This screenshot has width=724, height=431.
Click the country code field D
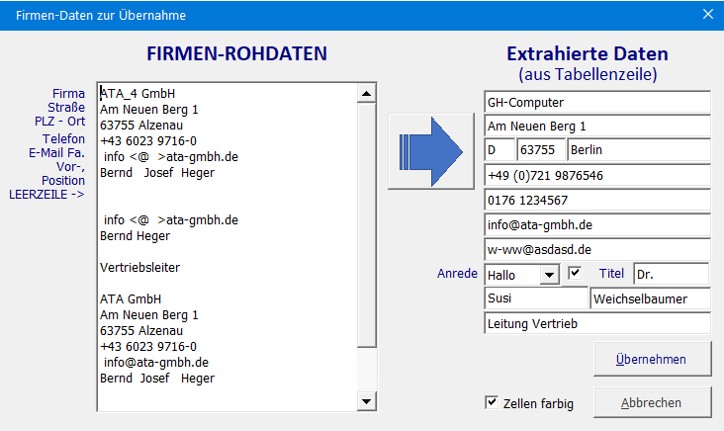(500, 150)
